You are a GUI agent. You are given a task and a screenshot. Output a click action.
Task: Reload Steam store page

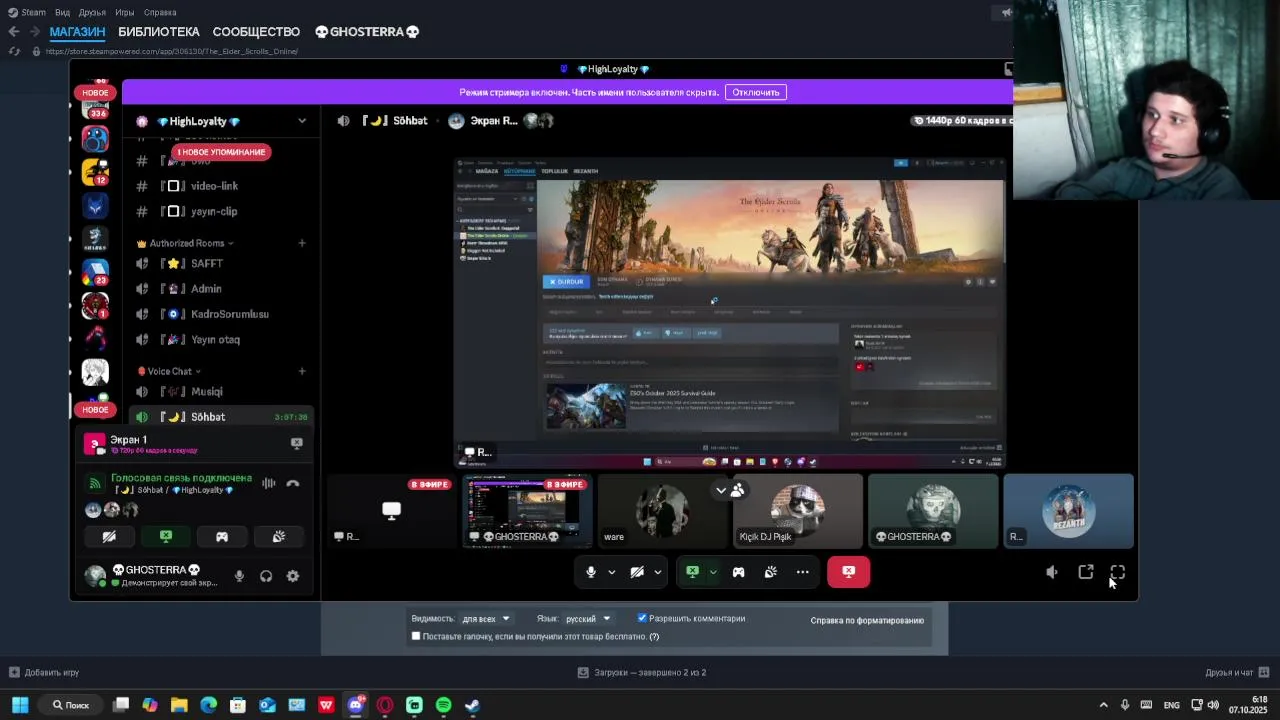[14, 51]
